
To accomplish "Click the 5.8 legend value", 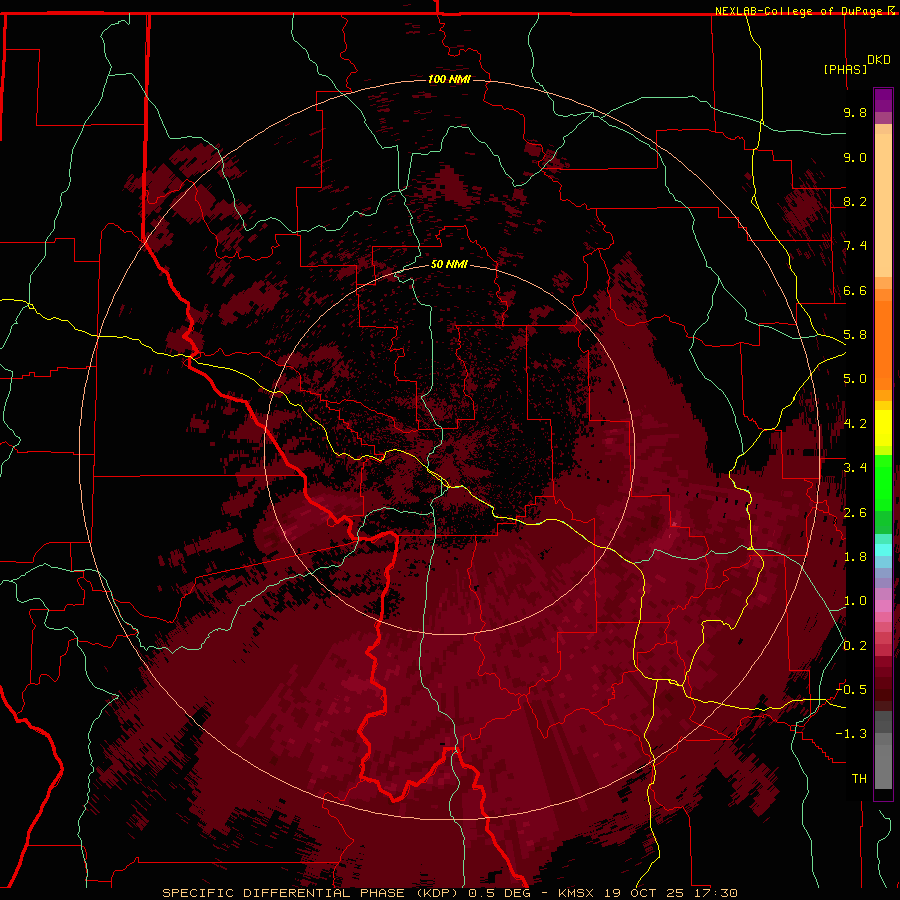I will (x=855, y=335).
